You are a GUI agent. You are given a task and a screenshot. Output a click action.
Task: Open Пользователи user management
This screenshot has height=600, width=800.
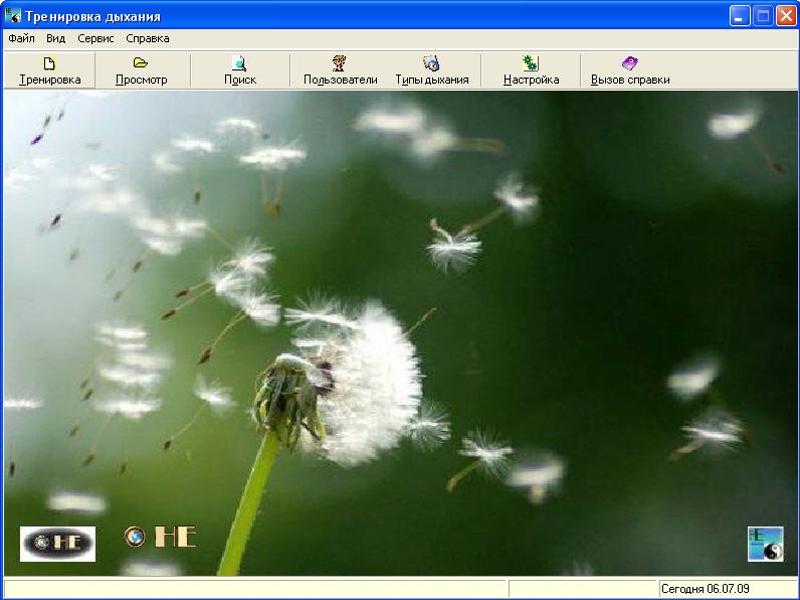pos(340,71)
